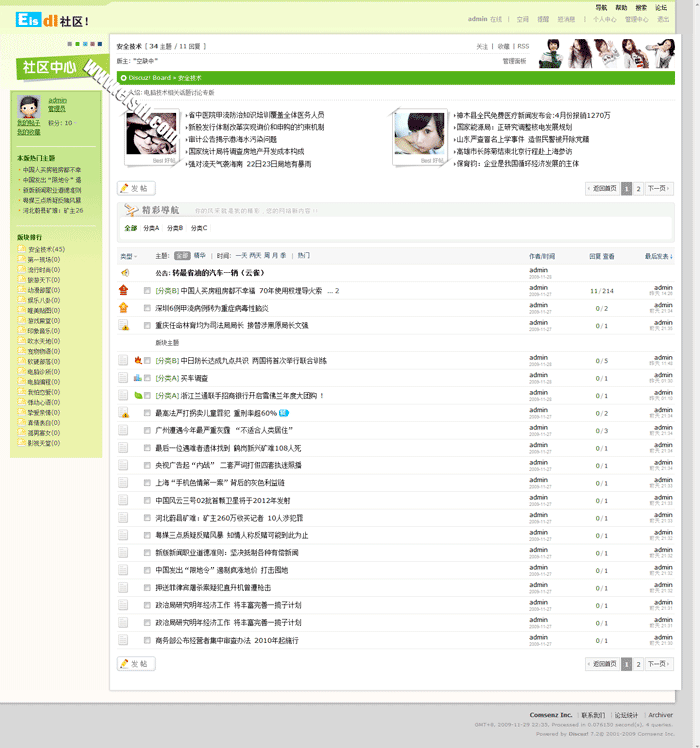Expand the 积分: 10 dropdown arrow
This screenshot has height=748, width=700.
tap(75, 123)
